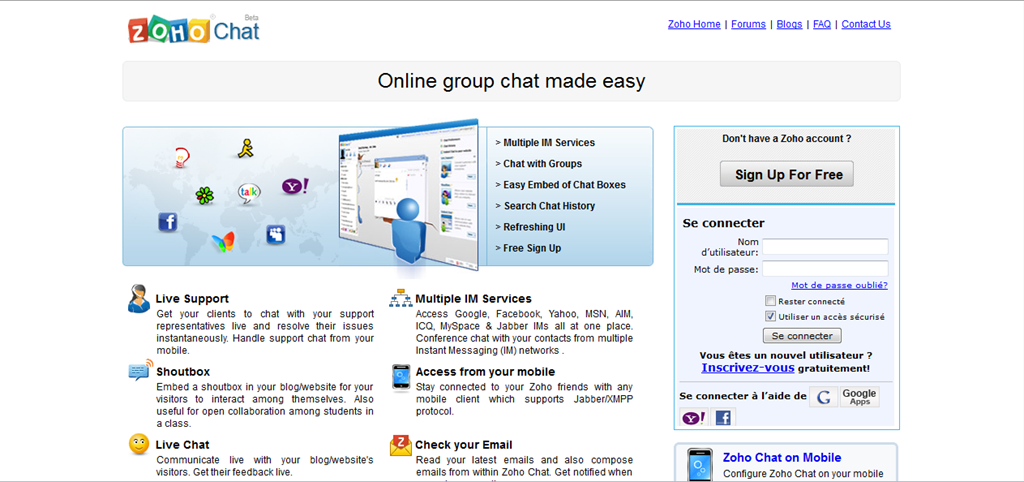The height and width of the screenshot is (482, 1024).
Task: Open the Contact Us link
Action: (866, 24)
